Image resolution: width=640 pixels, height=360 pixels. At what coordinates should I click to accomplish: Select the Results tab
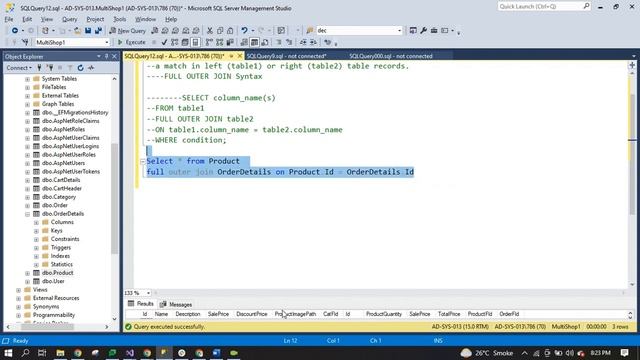coord(141,304)
